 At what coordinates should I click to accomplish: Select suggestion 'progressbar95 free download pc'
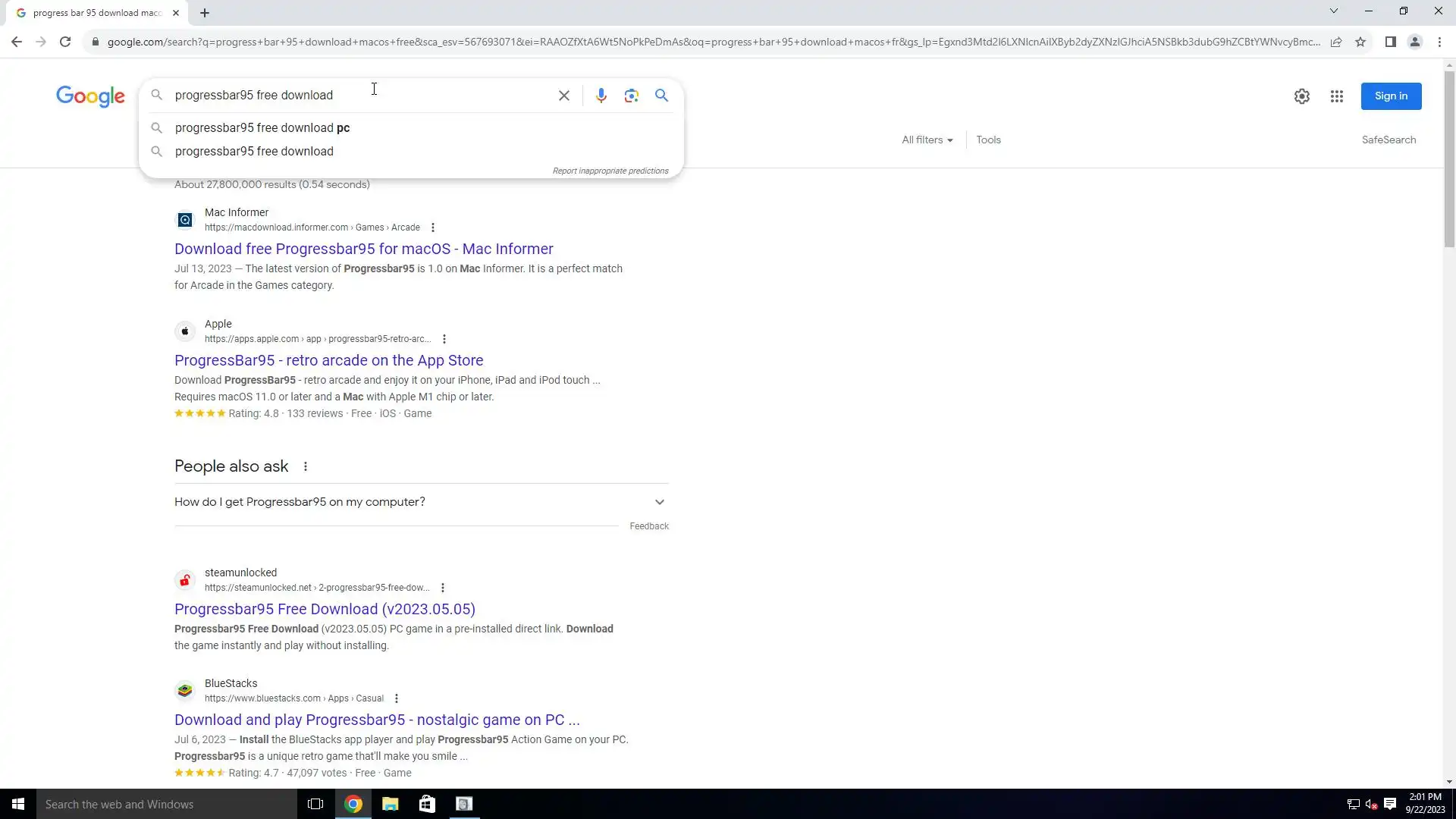point(262,127)
